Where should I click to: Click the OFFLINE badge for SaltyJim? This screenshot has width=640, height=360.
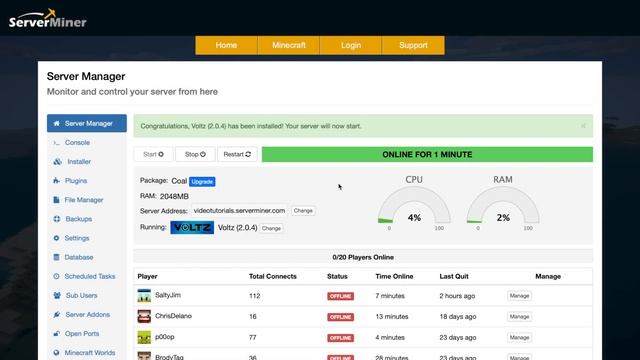coord(340,296)
